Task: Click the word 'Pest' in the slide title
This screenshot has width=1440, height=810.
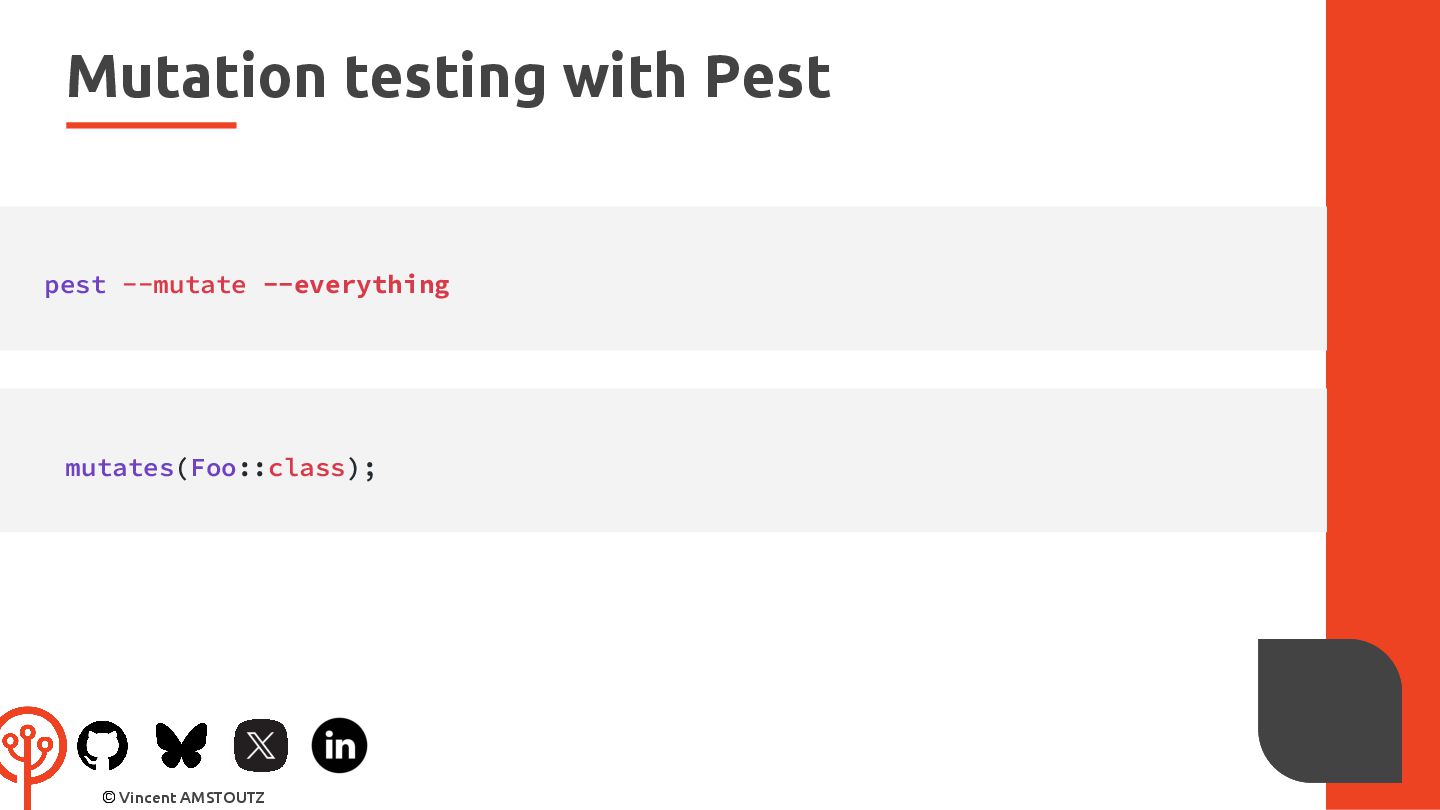Action: (767, 77)
